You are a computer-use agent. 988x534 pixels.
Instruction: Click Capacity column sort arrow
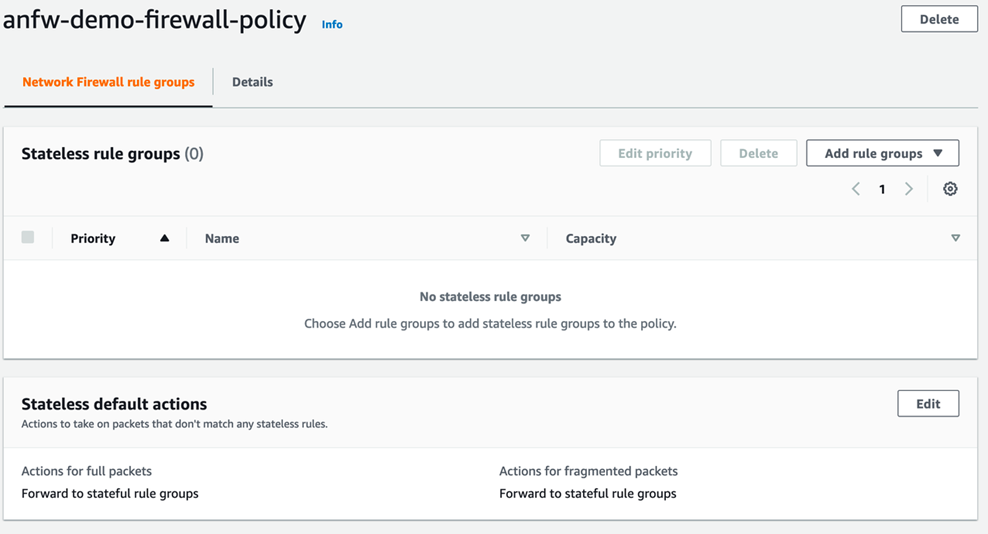pyautogui.click(x=955, y=238)
